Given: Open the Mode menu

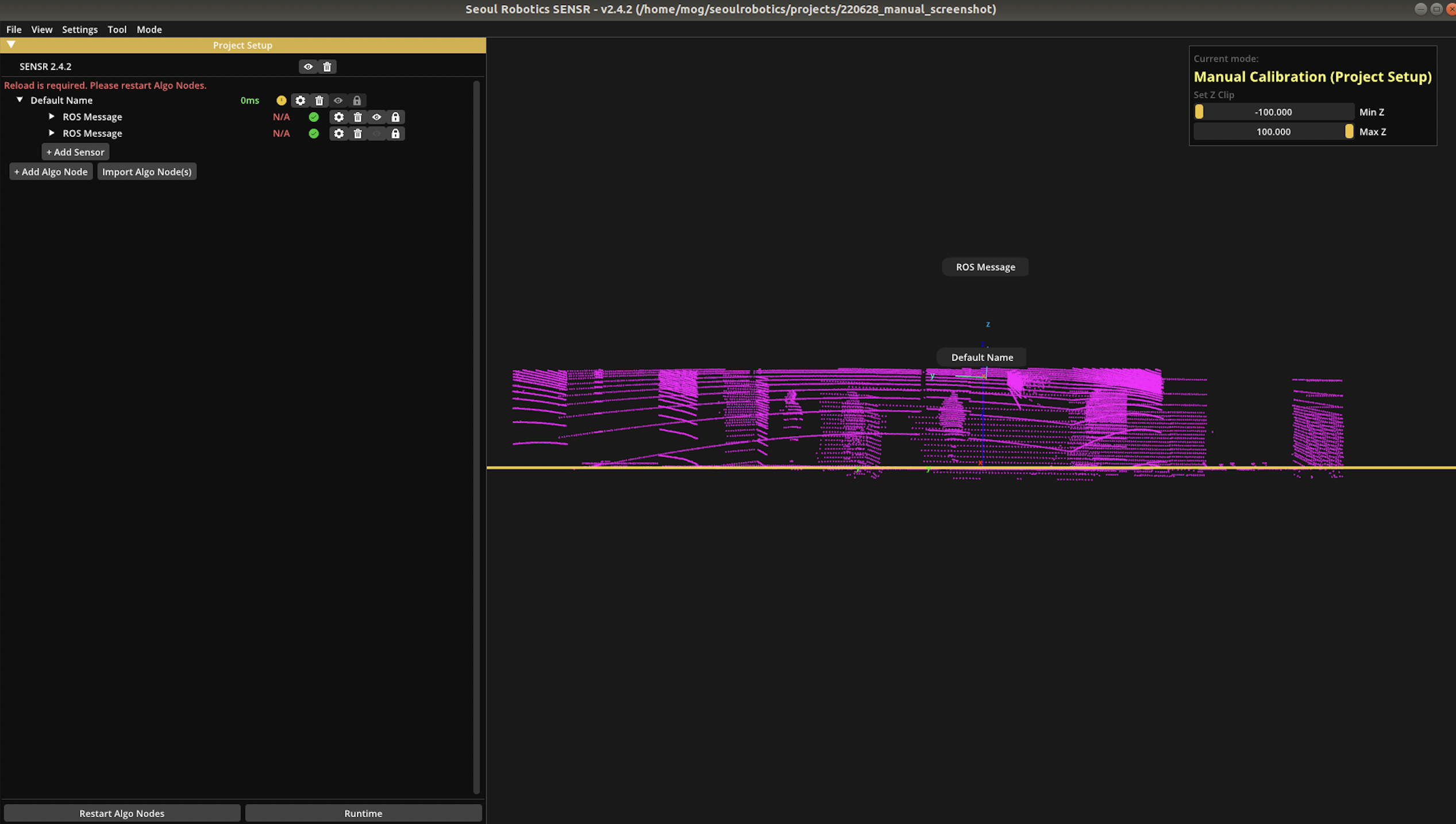Looking at the screenshot, I should tap(149, 30).
